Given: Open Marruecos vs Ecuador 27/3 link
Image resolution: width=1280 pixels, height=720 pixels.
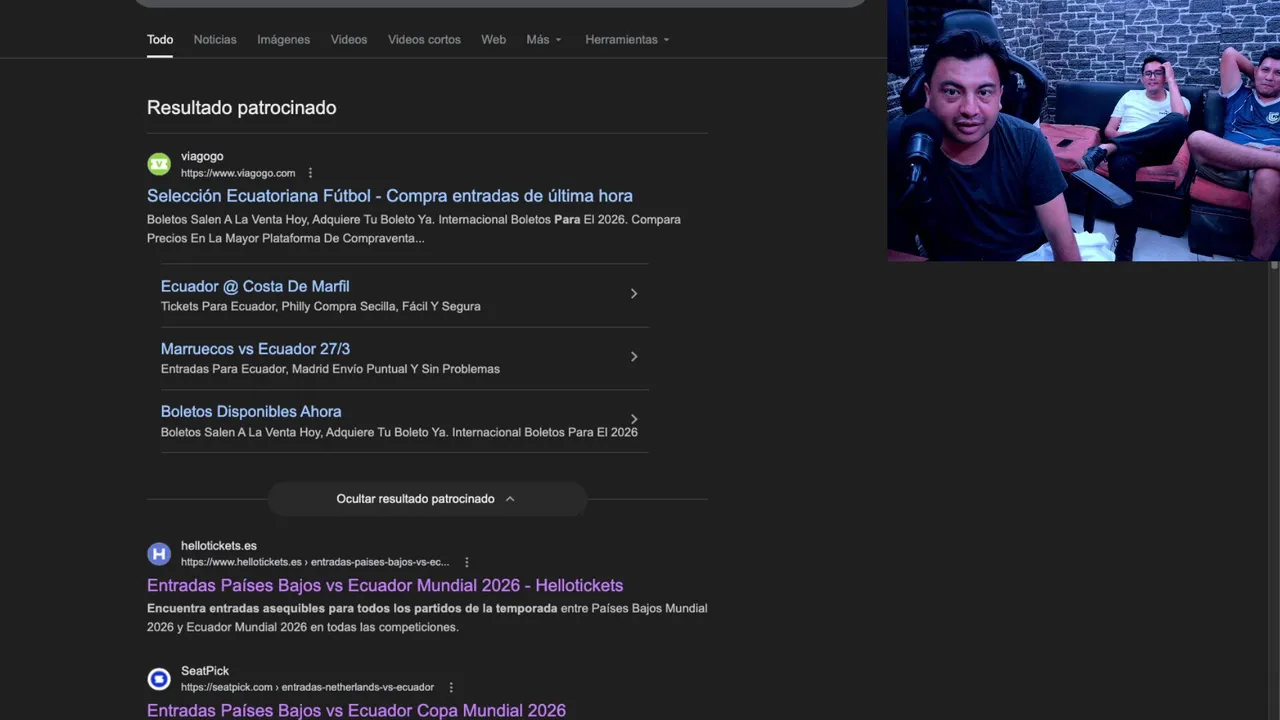Looking at the screenshot, I should (255, 349).
